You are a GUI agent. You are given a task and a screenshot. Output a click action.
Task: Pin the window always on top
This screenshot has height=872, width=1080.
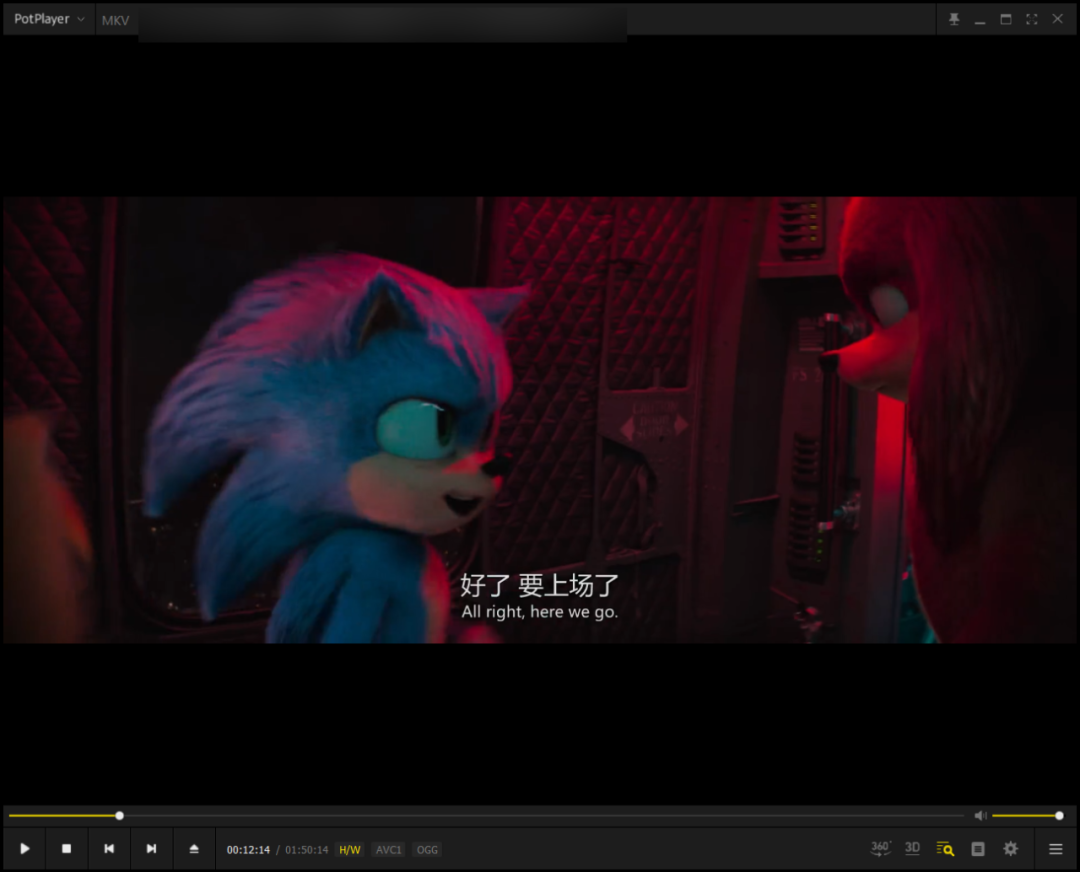[954, 19]
